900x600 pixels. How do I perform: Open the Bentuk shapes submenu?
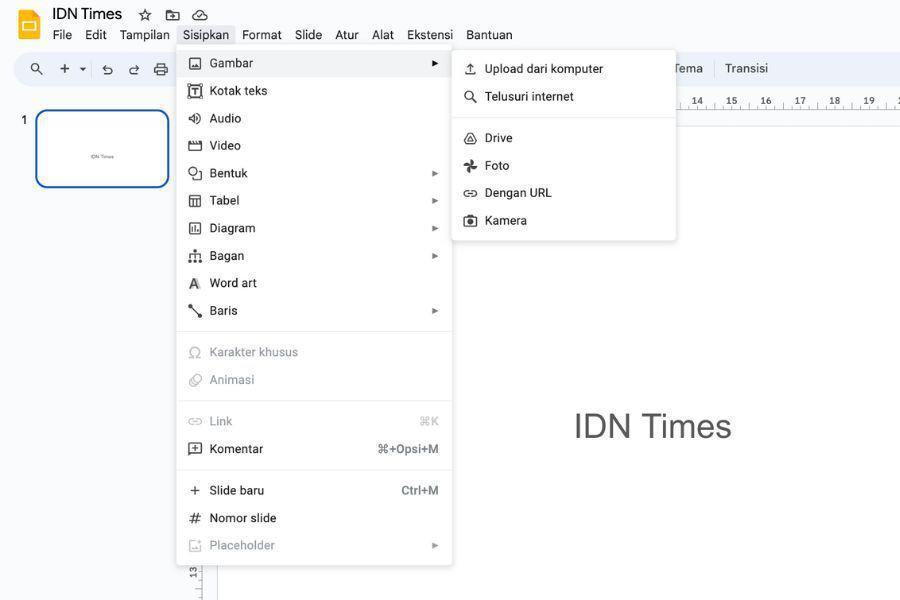coord(314,173)
